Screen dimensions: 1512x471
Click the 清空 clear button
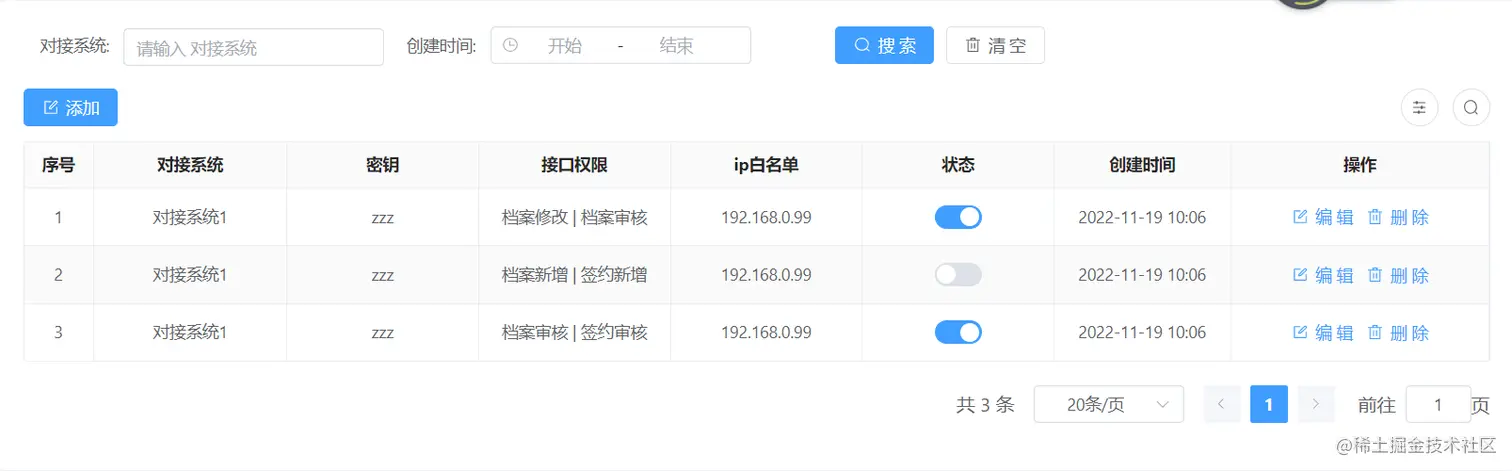995,45
